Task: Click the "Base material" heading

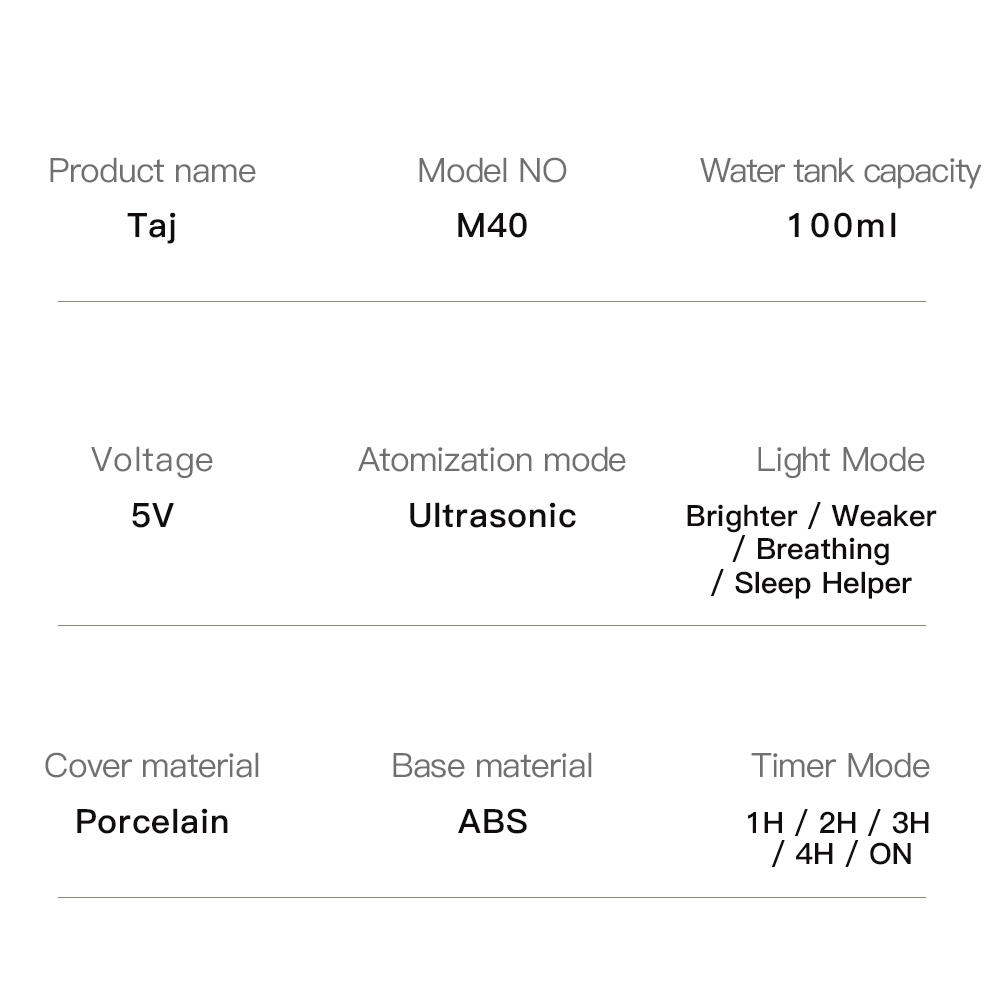Action: point(492,766)
